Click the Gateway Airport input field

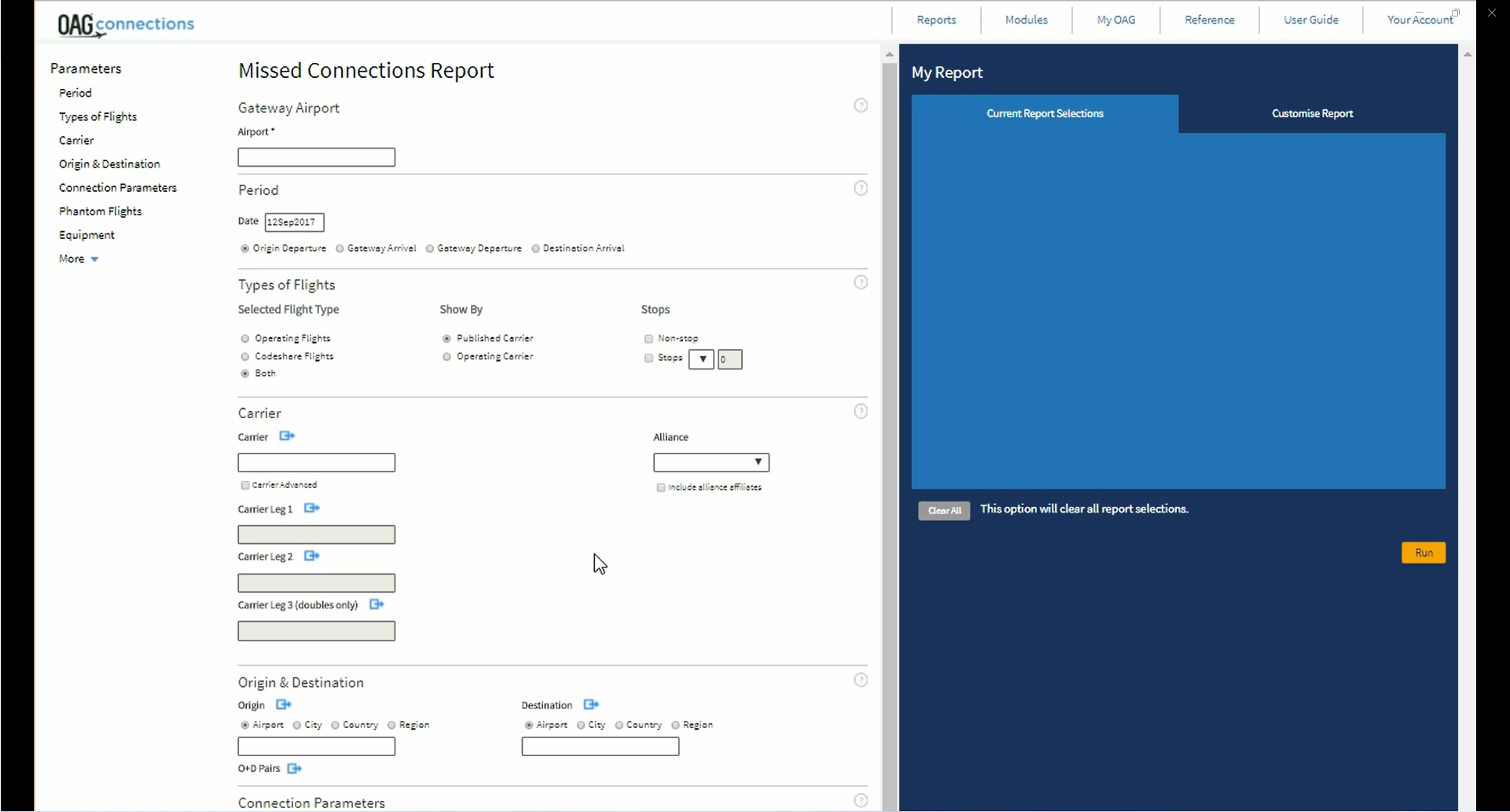(x=317, y=157)
